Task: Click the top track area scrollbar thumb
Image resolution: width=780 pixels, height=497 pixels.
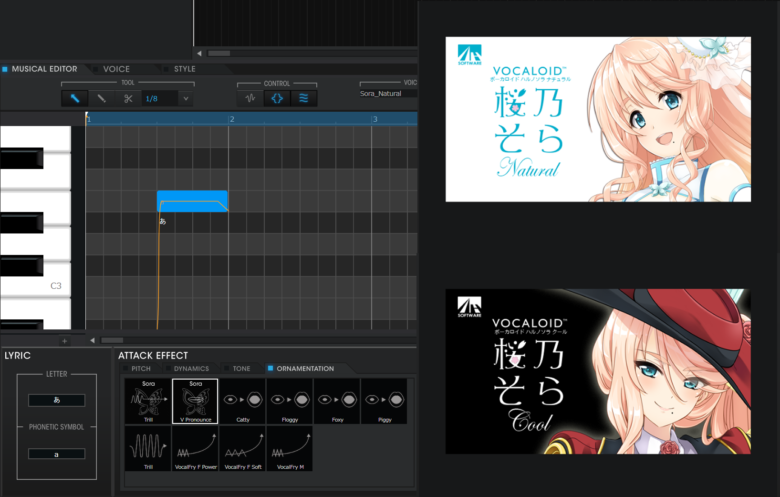Action: coord(219,53)
